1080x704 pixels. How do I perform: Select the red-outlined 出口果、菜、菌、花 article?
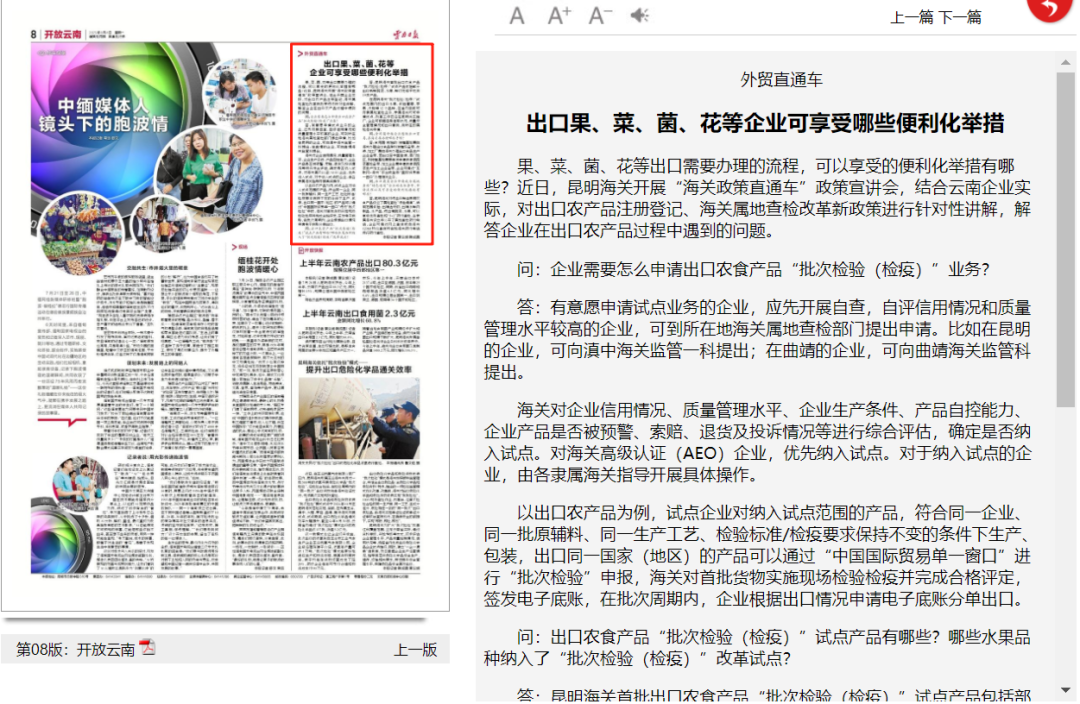click(361, 144)
